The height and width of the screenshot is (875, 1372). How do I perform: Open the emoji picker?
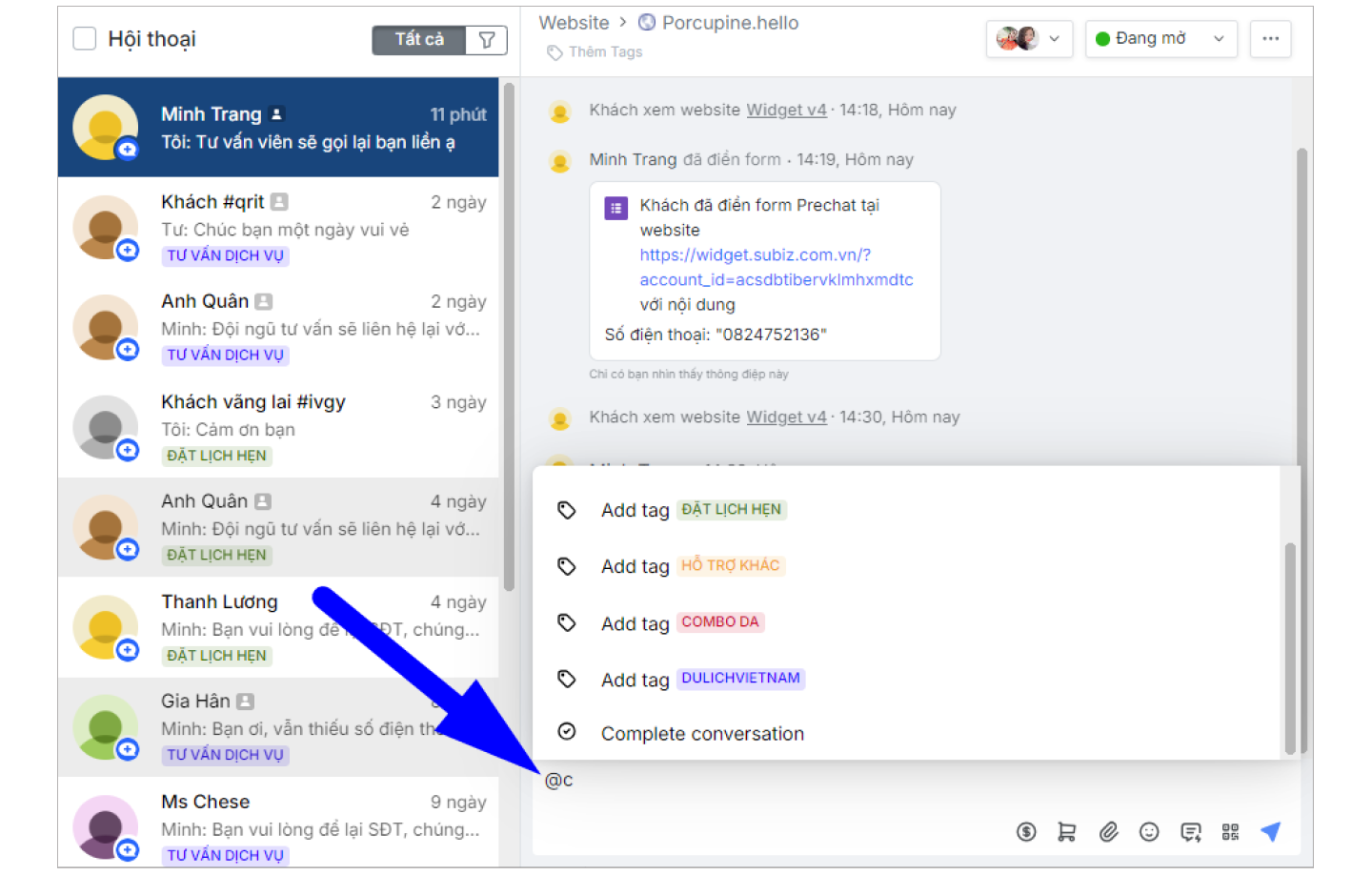click(1149, 832)
